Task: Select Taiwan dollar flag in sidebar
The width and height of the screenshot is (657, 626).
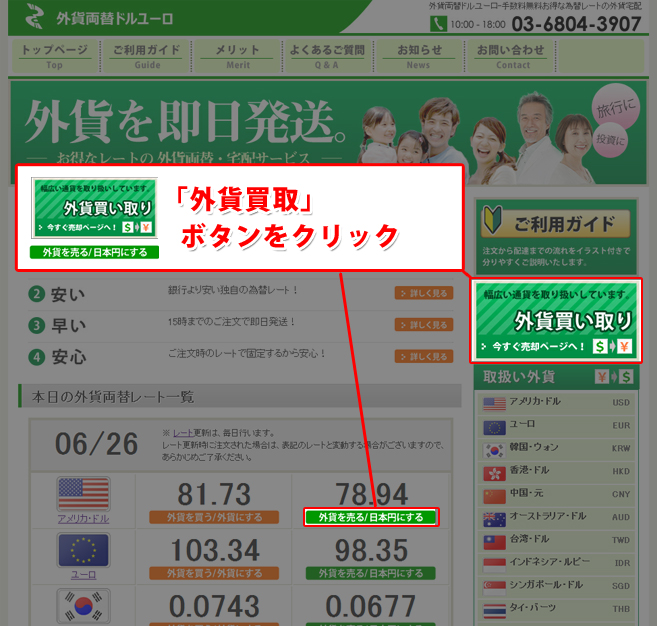Action: (x=494, y=541)
